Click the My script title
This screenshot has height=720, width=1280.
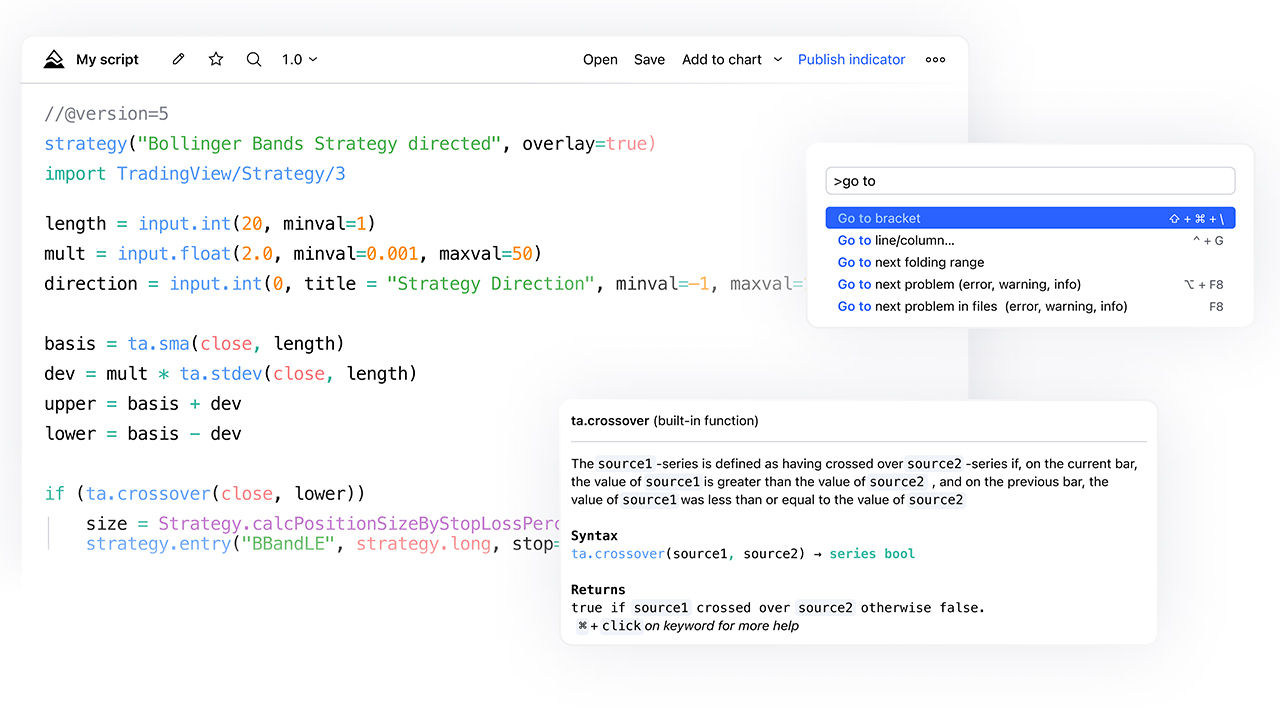[x=107, y=60]
